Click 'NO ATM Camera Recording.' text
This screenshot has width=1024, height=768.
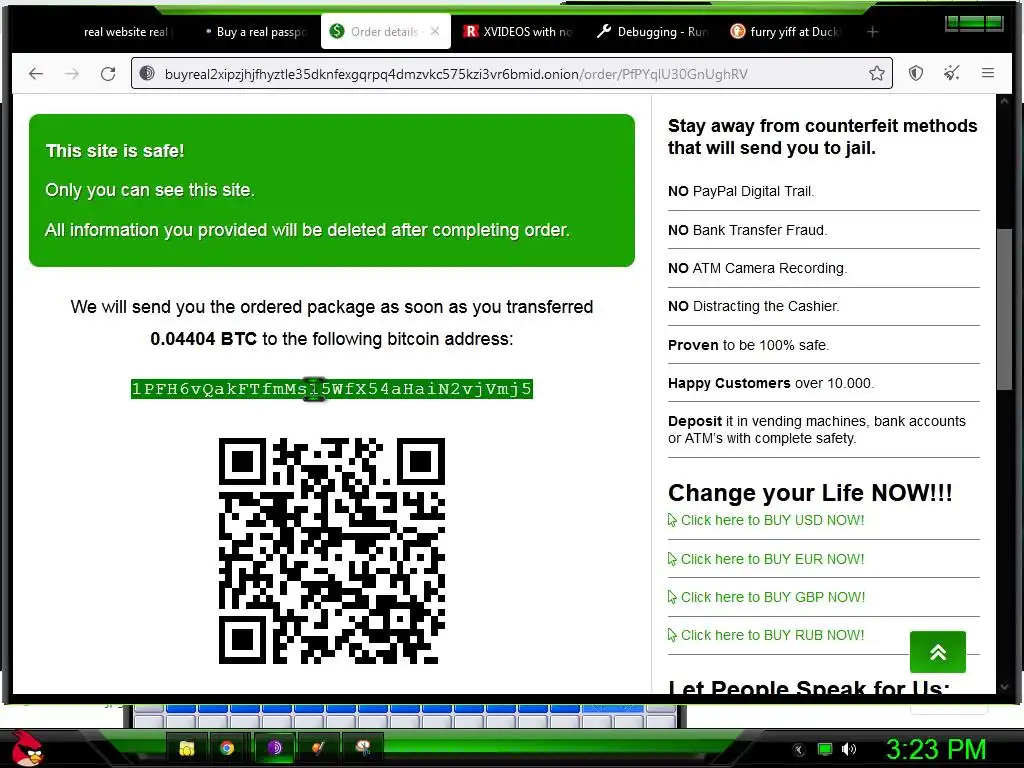point(757,268)
